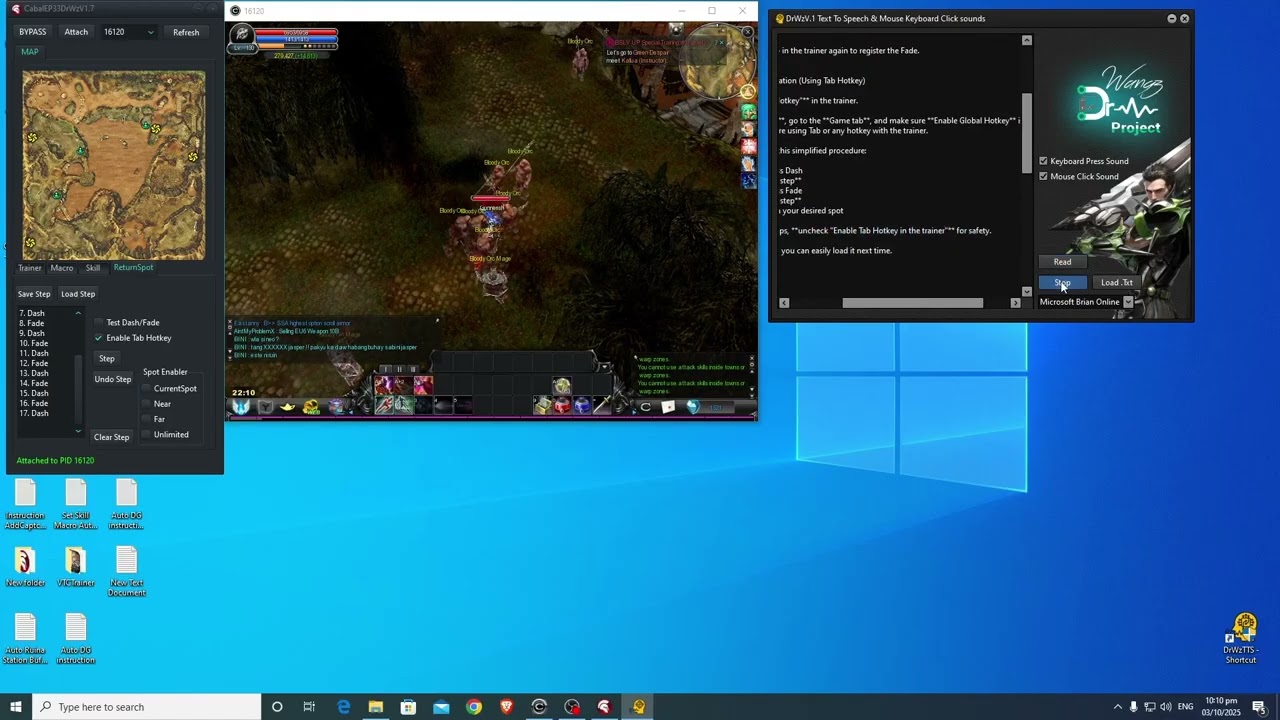Open the Instruction AddCaptcha desktop file
This screenshot has height=720, width=1280.
(25, 505)
